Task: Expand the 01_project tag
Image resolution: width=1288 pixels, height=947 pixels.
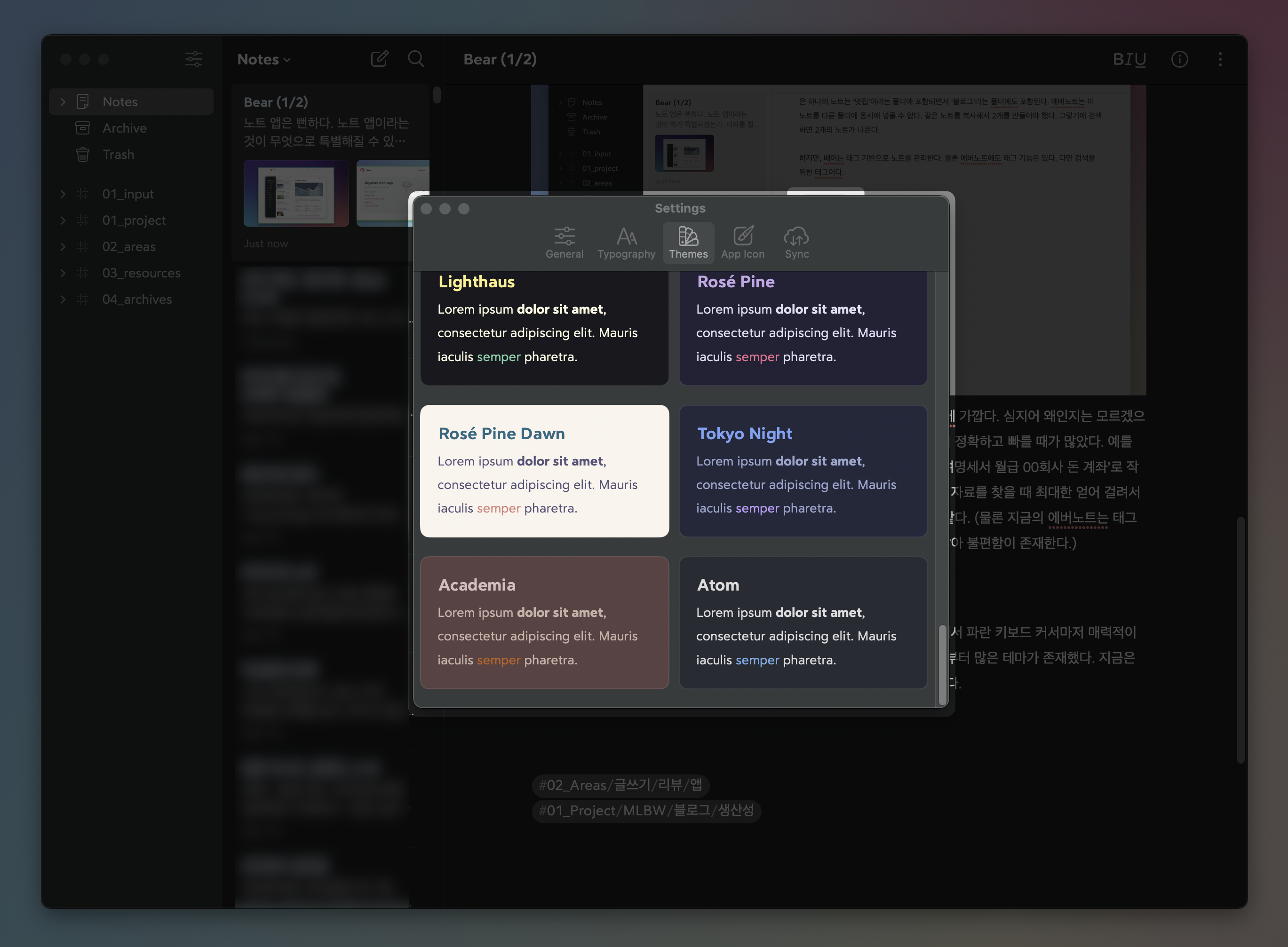Action: coord(63,221)
